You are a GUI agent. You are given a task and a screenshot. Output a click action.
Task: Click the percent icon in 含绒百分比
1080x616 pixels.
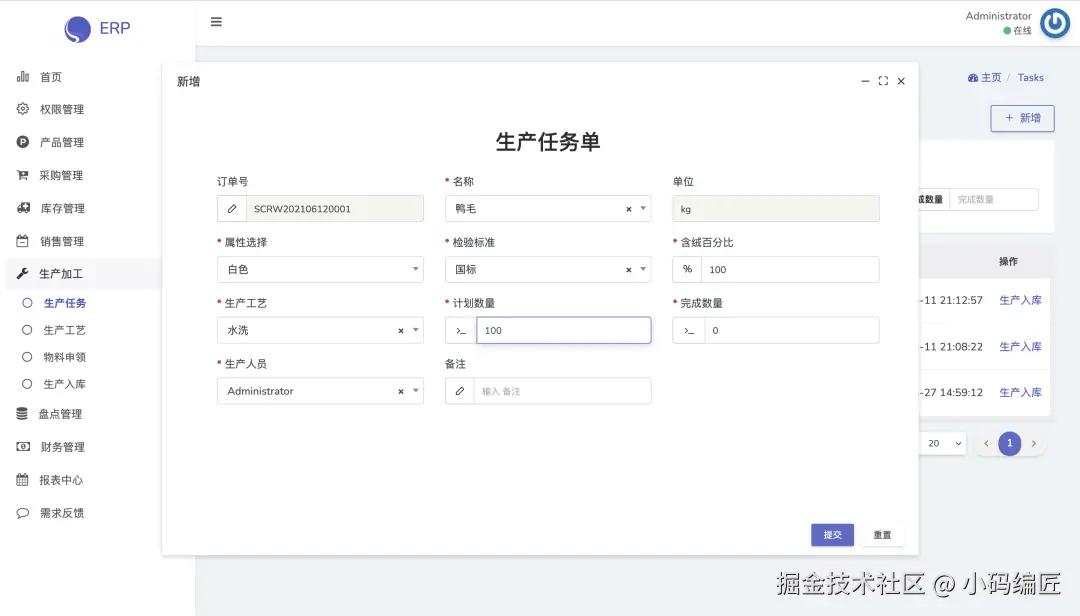pyautogui.click(x=687, y=269)
